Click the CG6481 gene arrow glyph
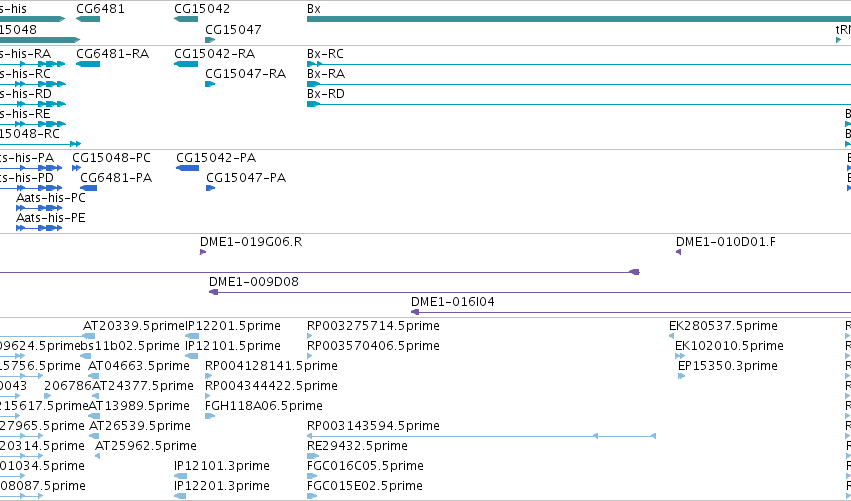 (88, 19)
